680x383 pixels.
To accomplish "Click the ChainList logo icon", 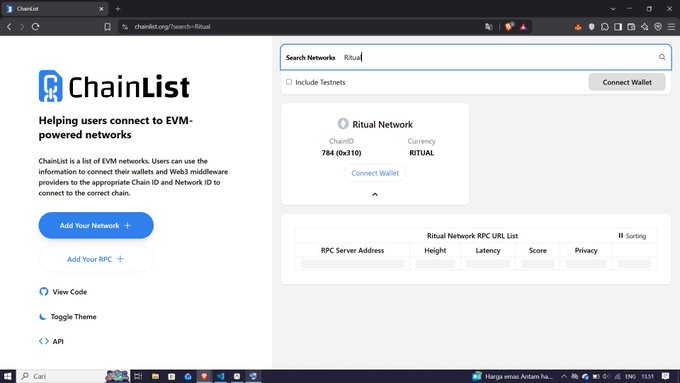I will tap(50, 86).
